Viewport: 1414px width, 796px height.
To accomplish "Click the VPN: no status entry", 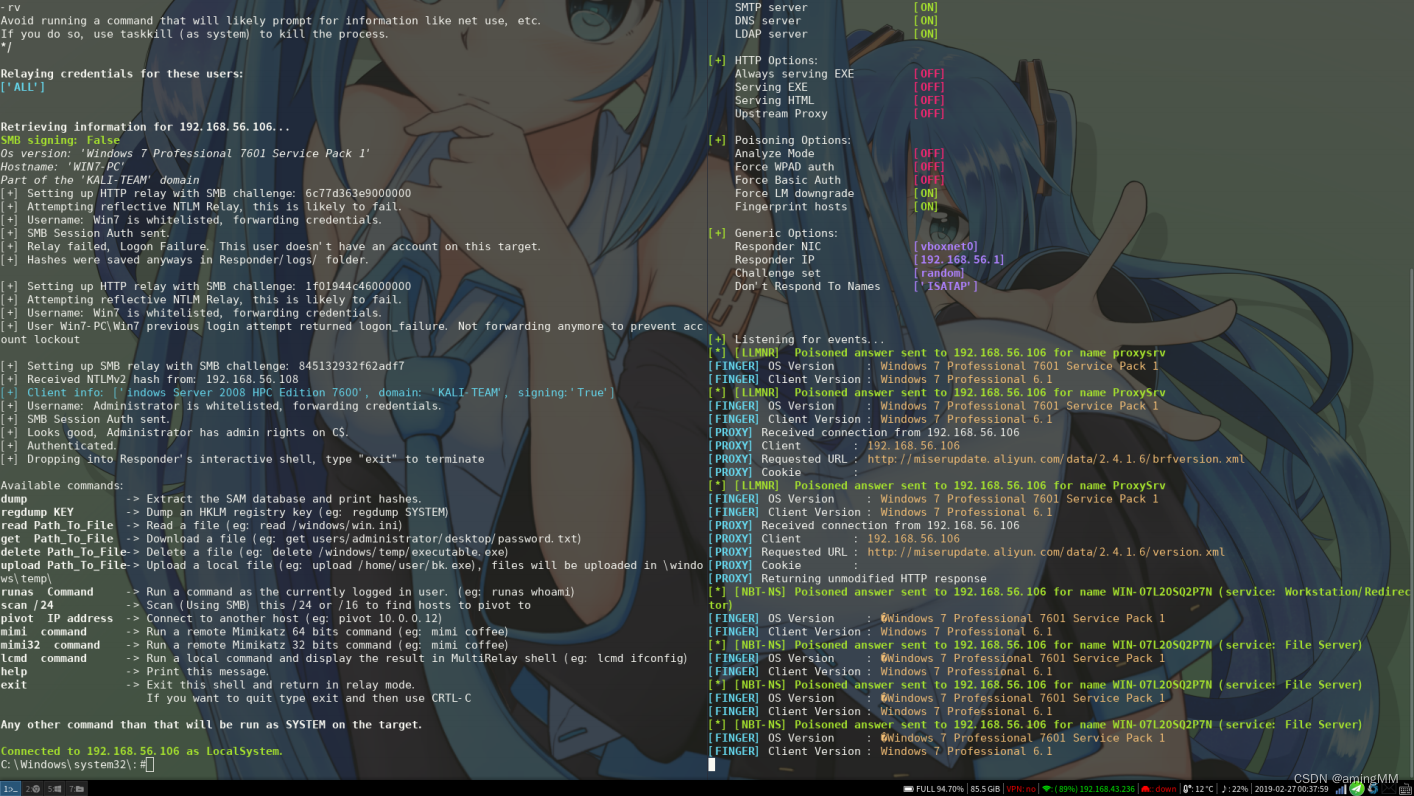I will [x=1021, y=789].
